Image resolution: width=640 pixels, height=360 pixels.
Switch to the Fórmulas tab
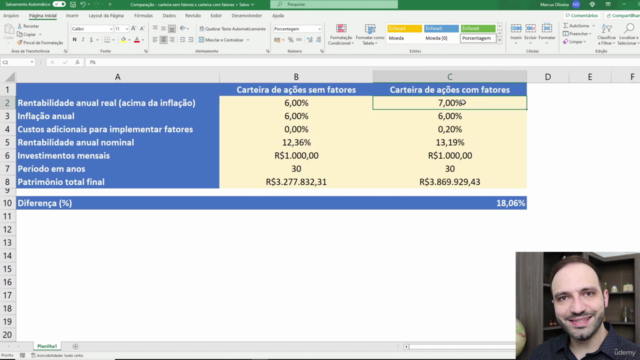pos(143,16)
